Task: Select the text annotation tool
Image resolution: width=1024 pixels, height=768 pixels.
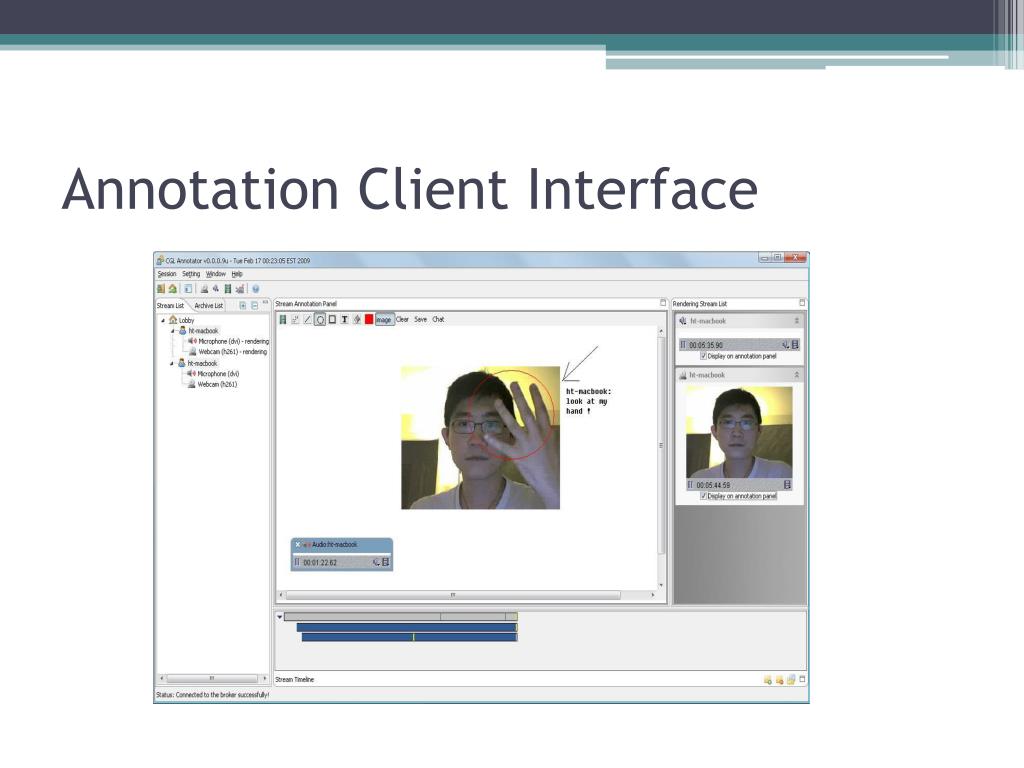Action: click(345, 319)
